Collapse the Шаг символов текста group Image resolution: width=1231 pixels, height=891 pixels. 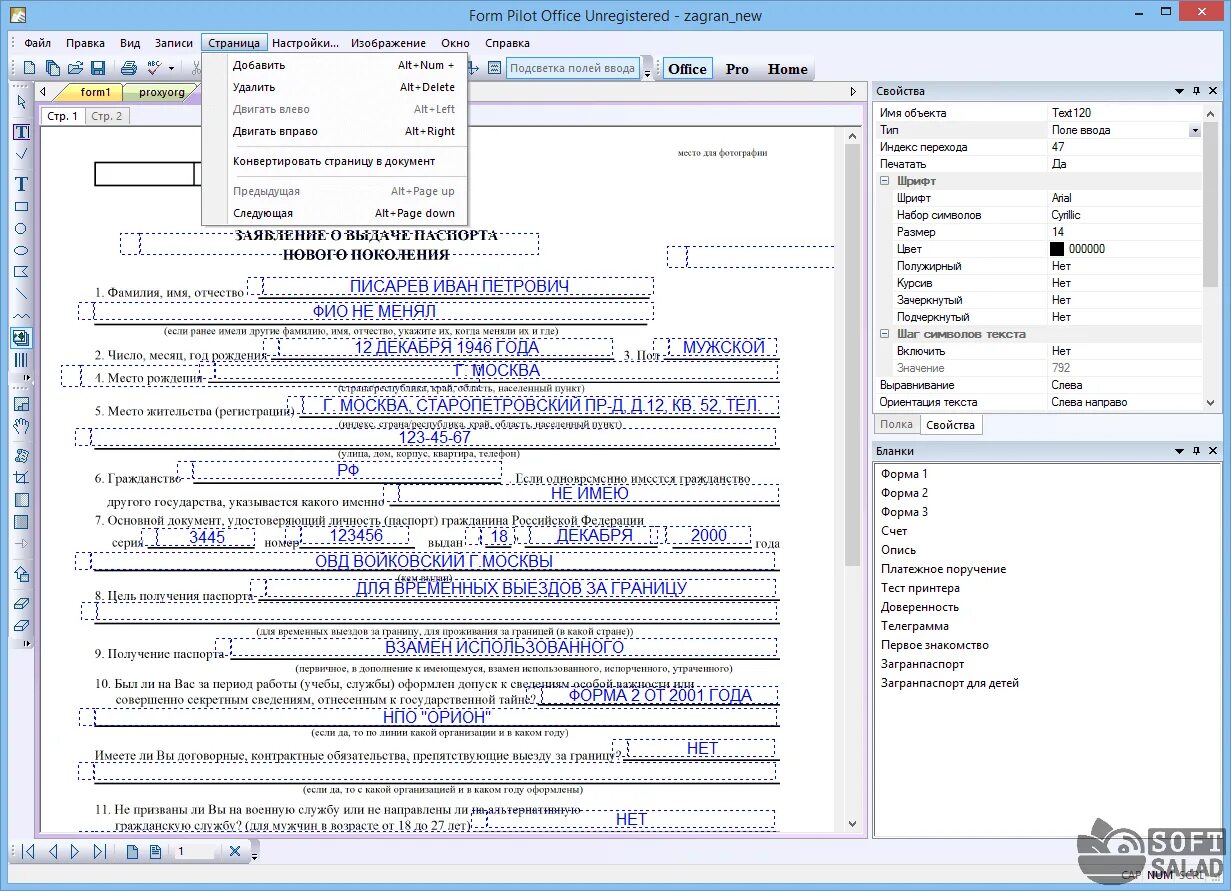tap(885, 334)
